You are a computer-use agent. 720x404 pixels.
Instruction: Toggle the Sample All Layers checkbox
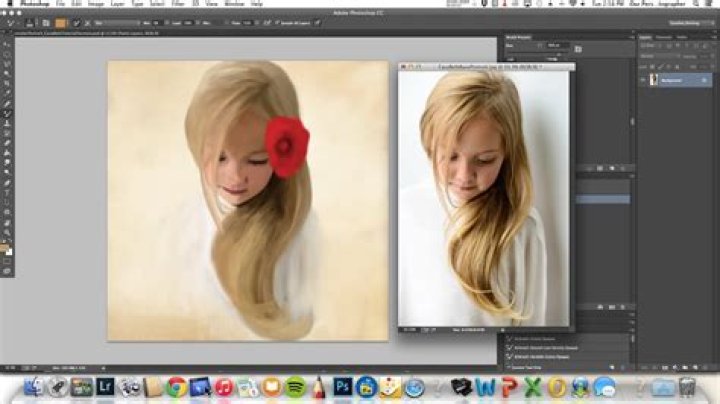click(274, 21)
